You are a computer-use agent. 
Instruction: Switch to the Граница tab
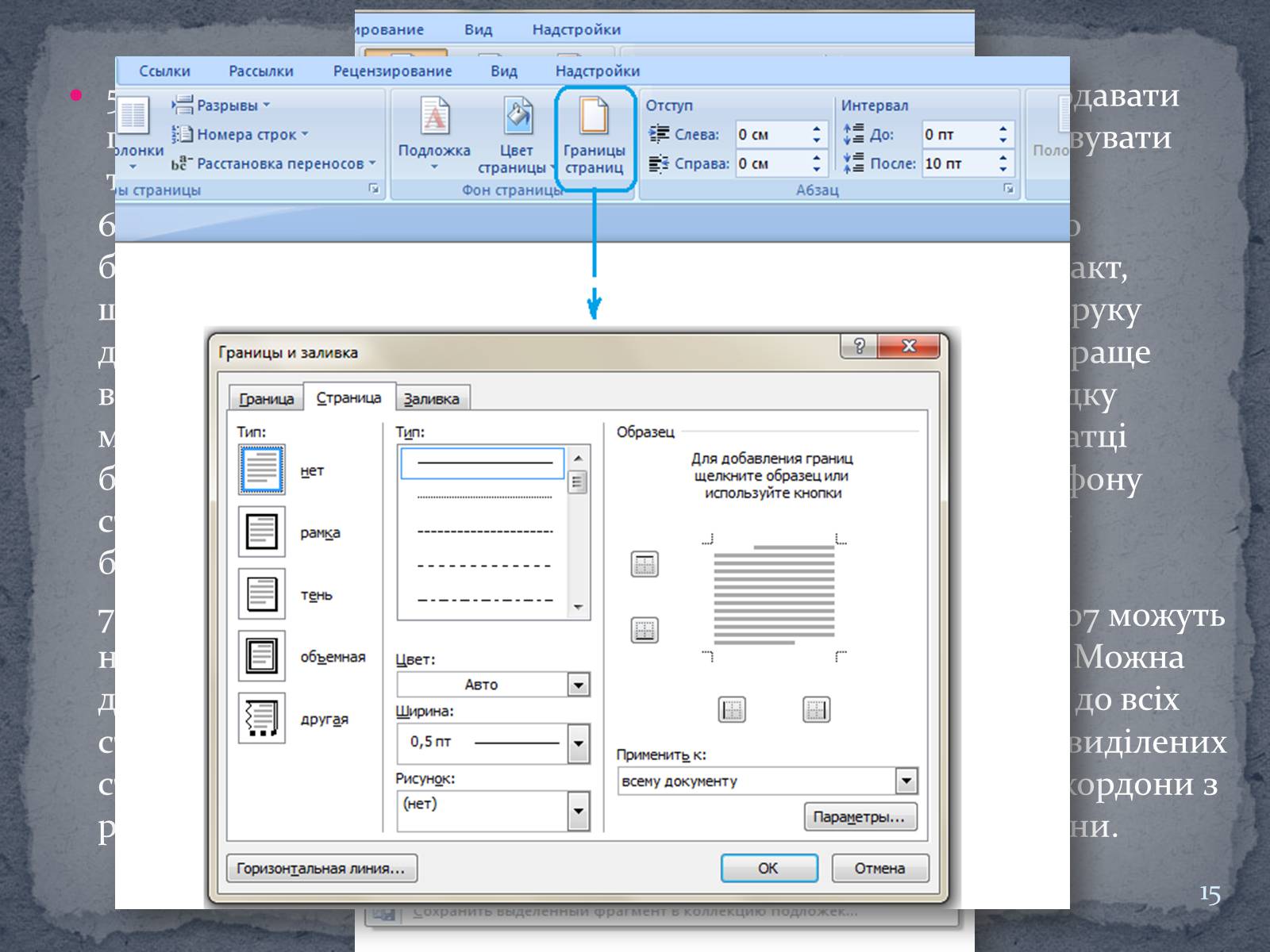pyautogui.click(x=266, y=398)
